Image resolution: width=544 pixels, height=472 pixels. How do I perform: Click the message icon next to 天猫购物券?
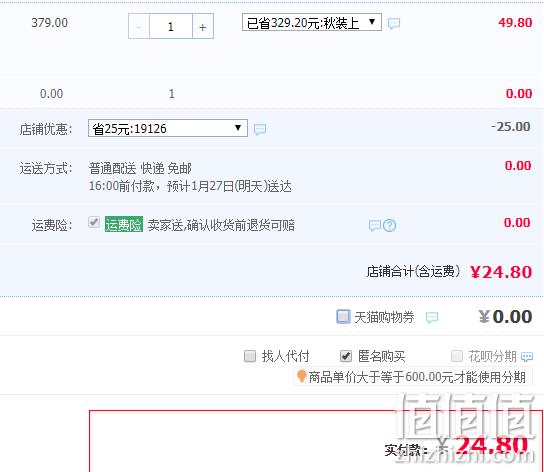[432, 317]
